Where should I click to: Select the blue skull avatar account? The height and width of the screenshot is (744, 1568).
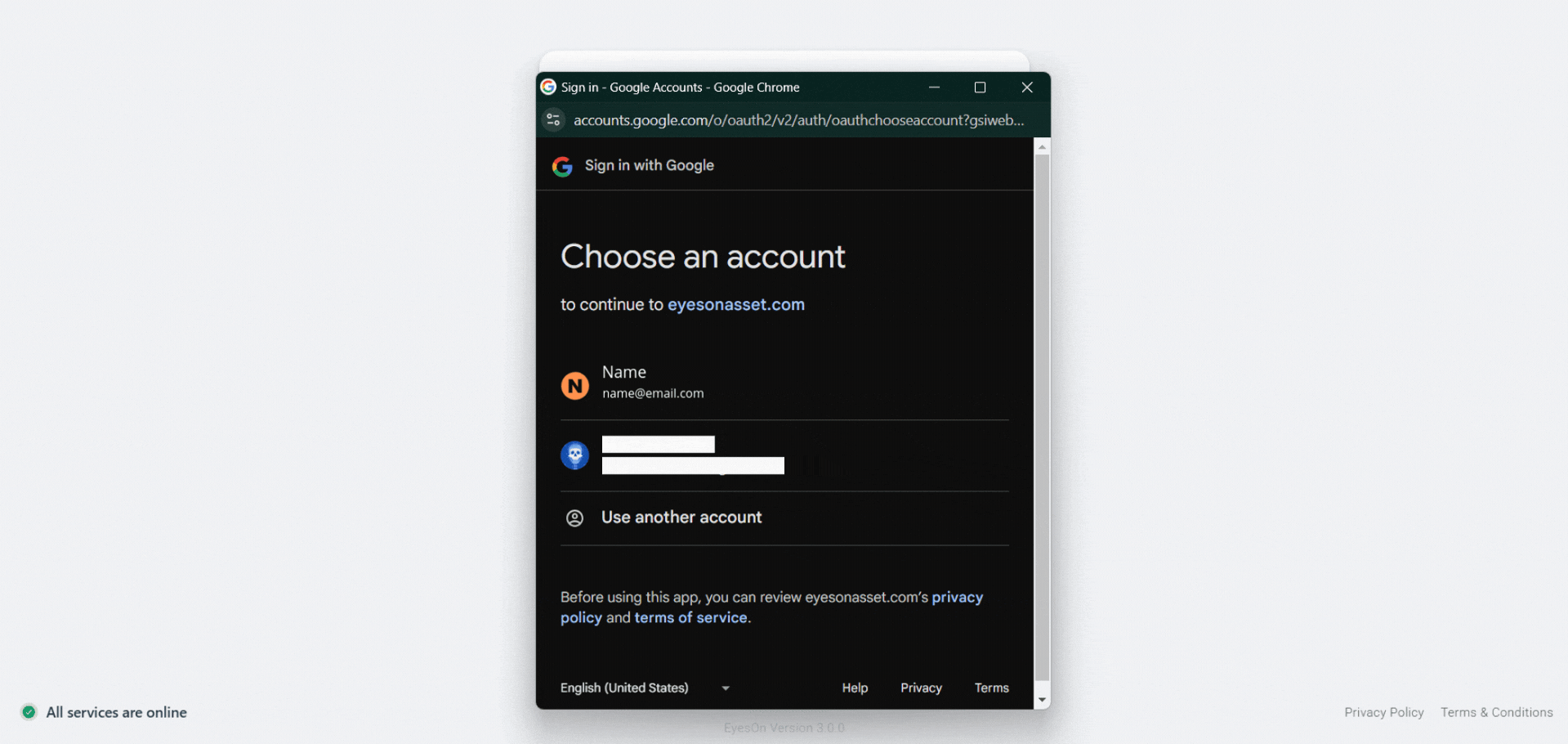click(x=574, y=455)
